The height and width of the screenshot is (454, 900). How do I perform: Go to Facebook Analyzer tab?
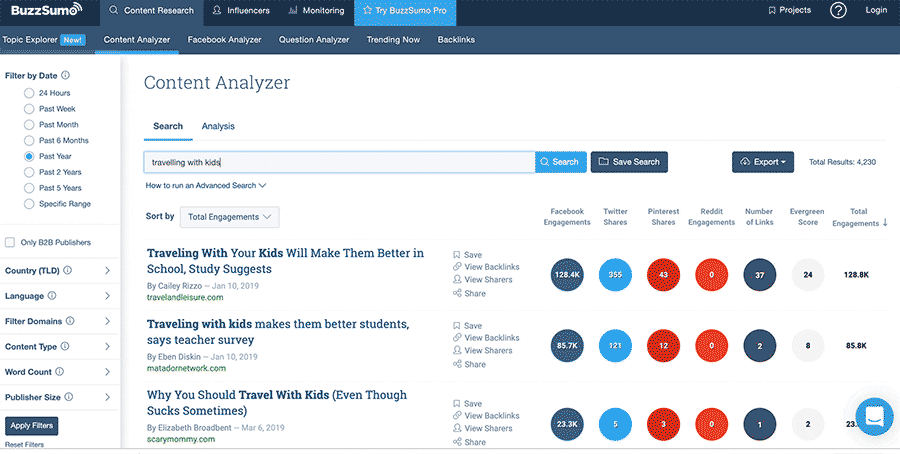pos(224,40)
